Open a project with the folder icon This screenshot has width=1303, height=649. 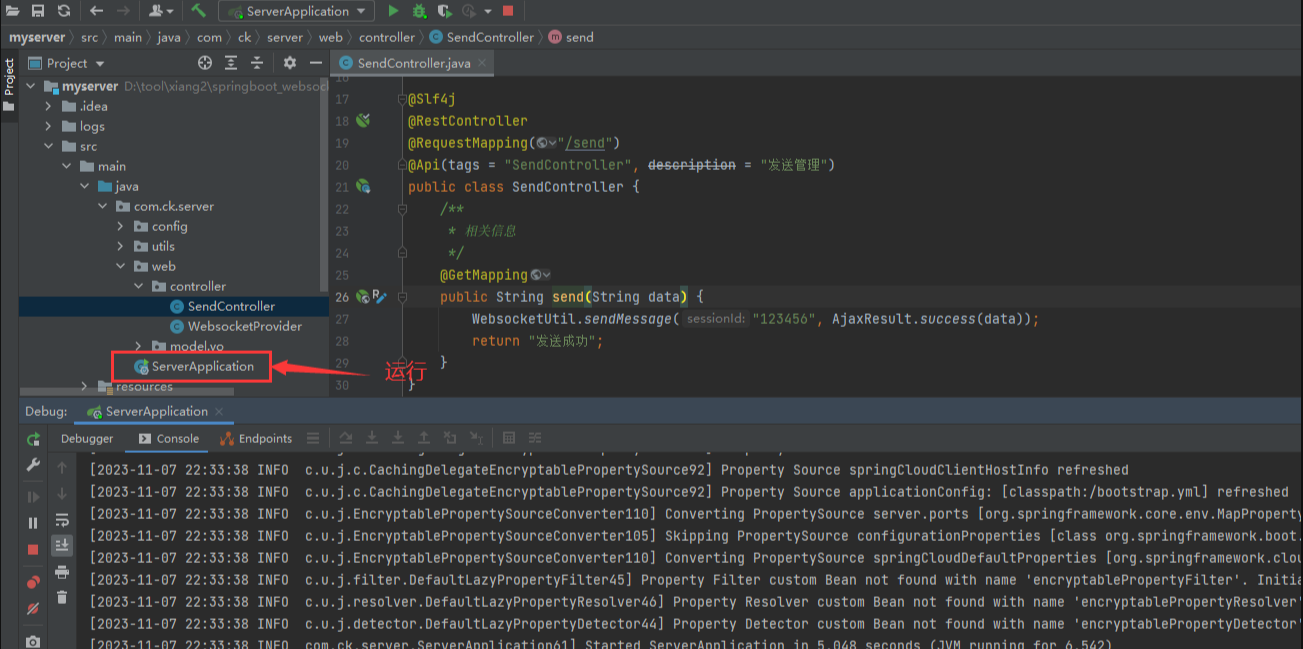click(11, 11)
